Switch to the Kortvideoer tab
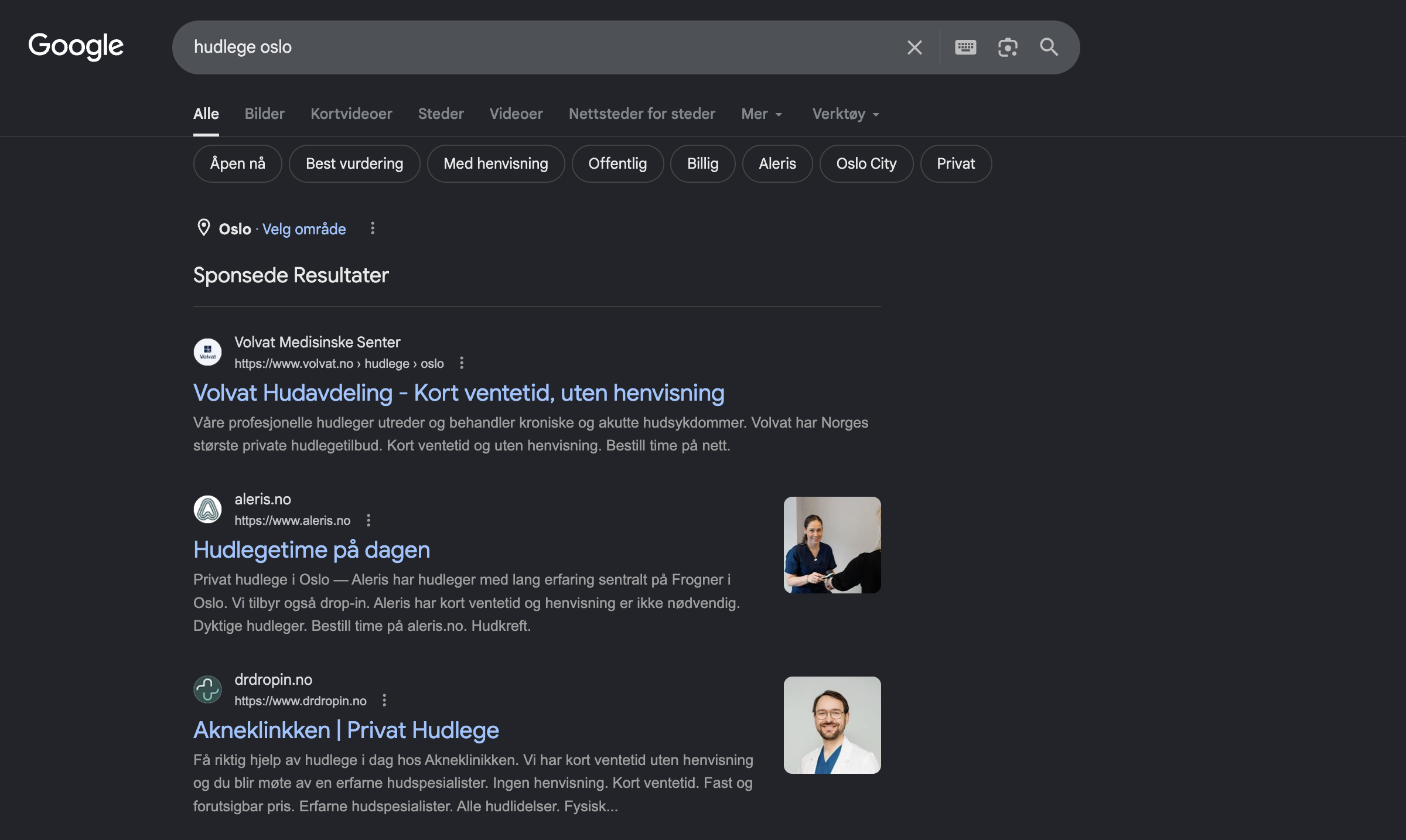The height and width of the screenshot is (840, 1406). (x=351, y=114)
